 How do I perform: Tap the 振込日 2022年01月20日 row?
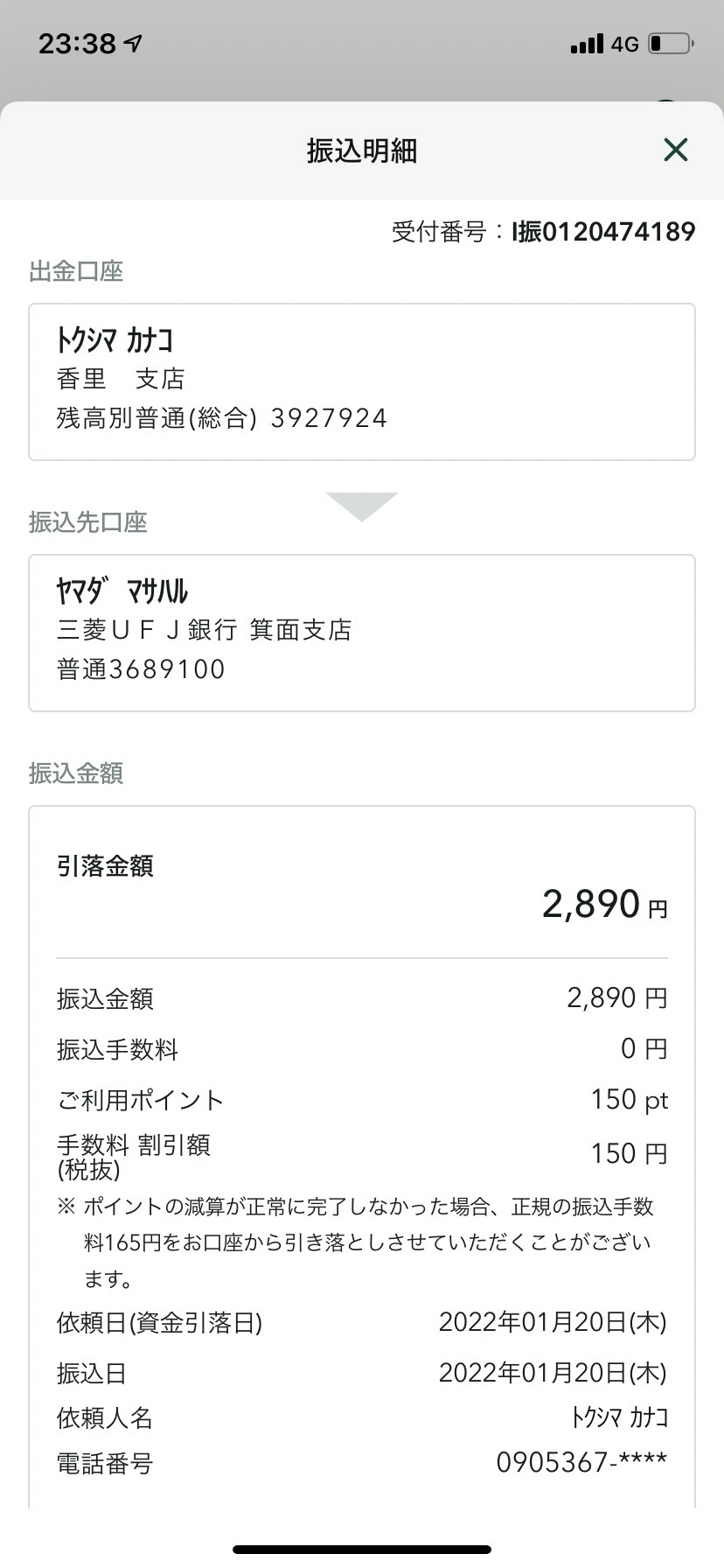click(362, 1372)
